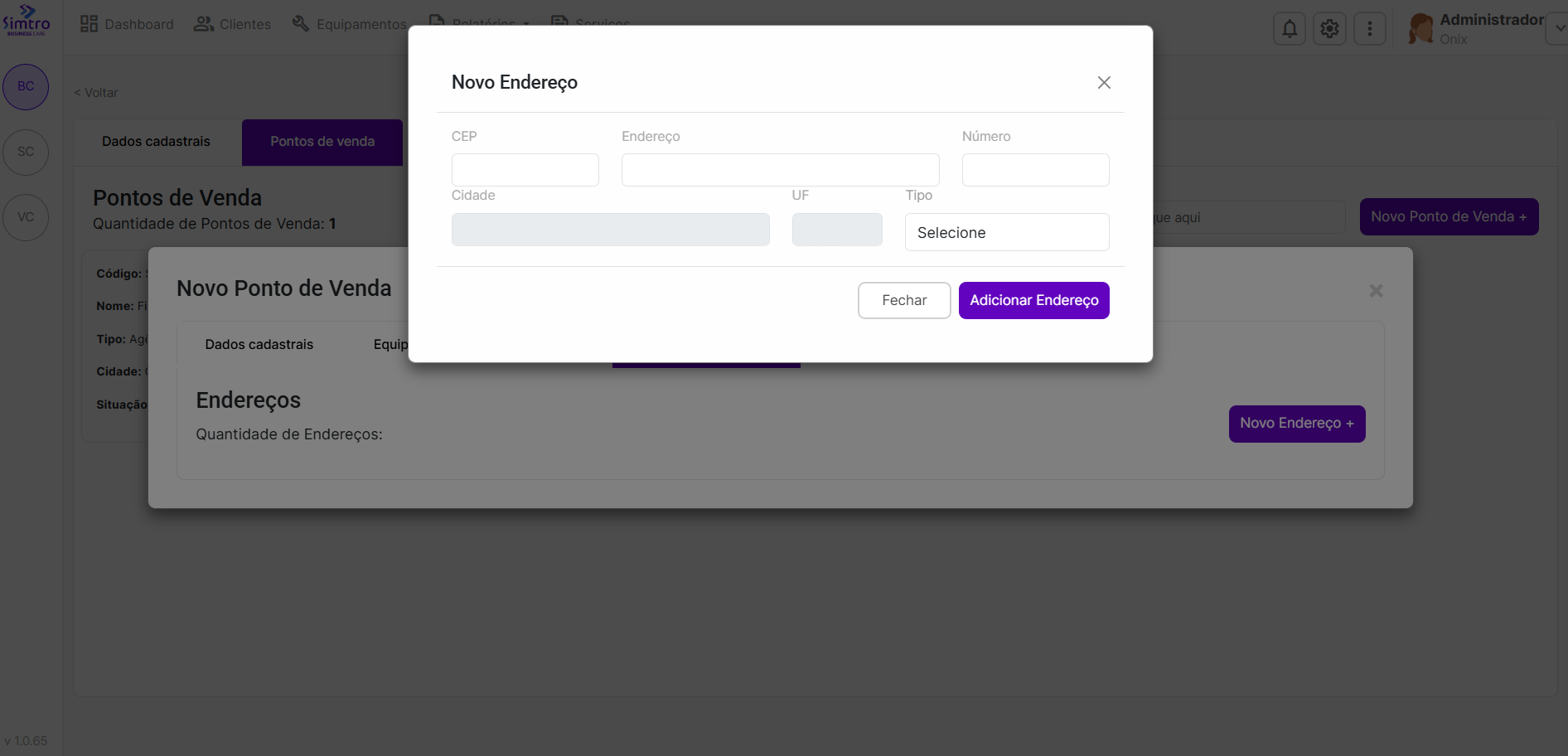The image size is (1568, 756).
Task: Click the Adicionar Endereço button
Action: (x=1033, y=300)
